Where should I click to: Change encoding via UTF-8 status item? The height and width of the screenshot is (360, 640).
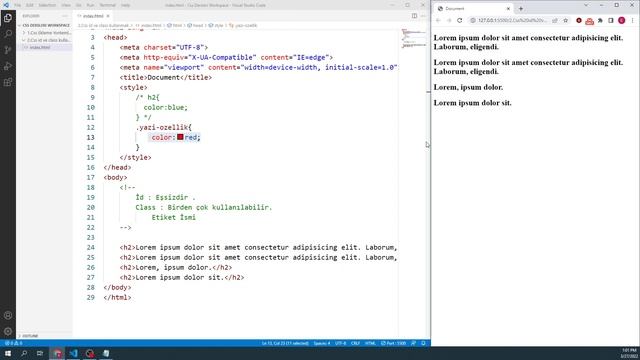click(340, 343)
